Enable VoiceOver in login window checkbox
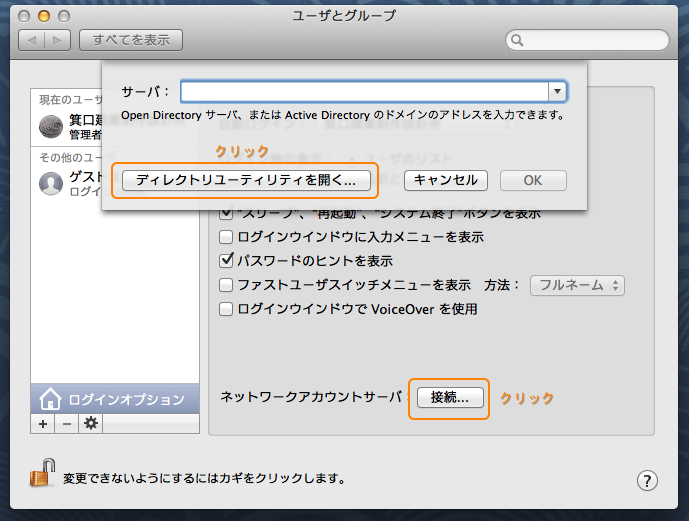The image size is (689, 521). 226,309
